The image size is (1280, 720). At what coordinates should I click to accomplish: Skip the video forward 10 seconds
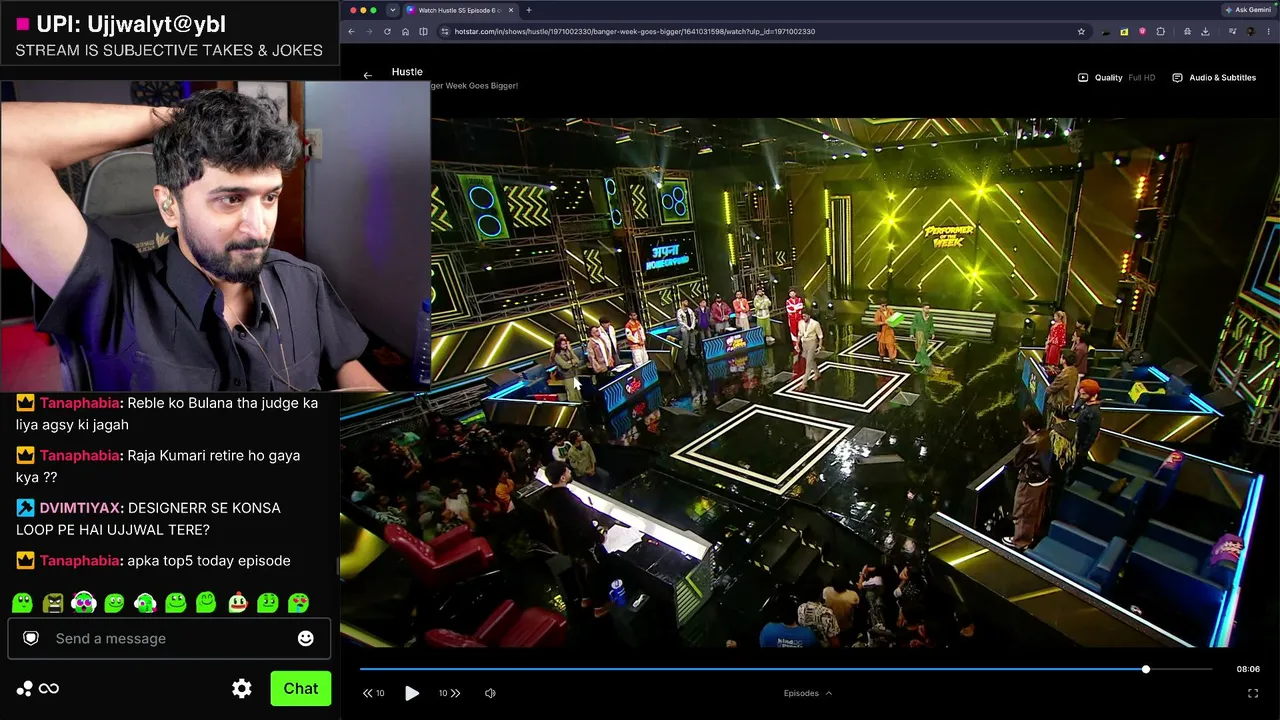(x=450, y=693)
